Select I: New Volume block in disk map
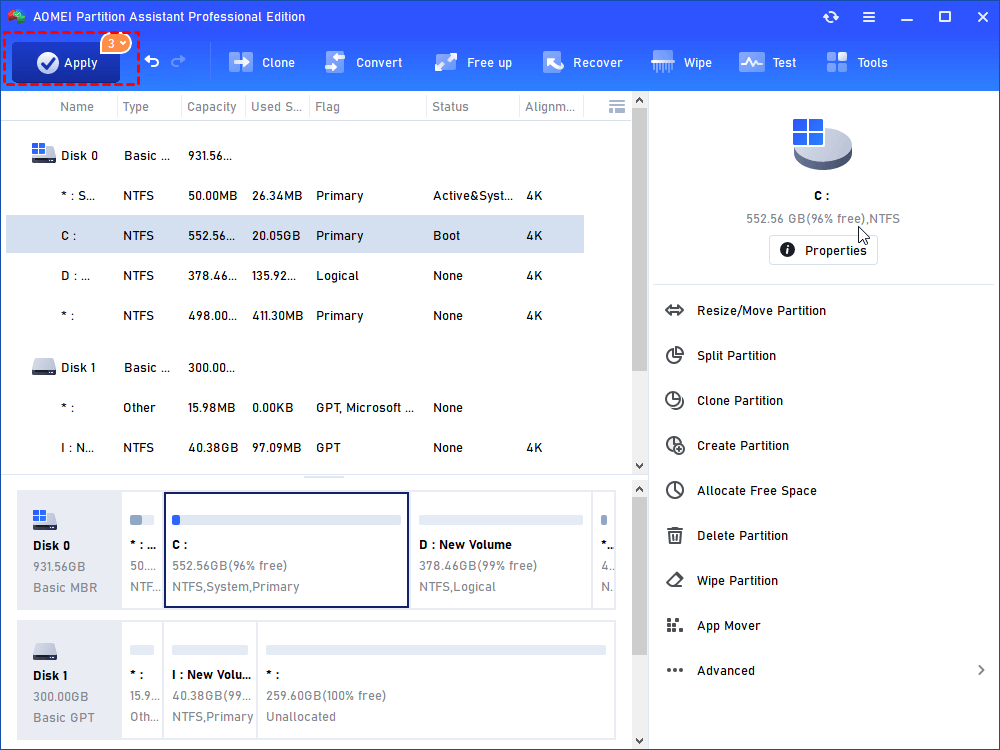The height and width of the screenshot is (750, 1000). [210, 680]
